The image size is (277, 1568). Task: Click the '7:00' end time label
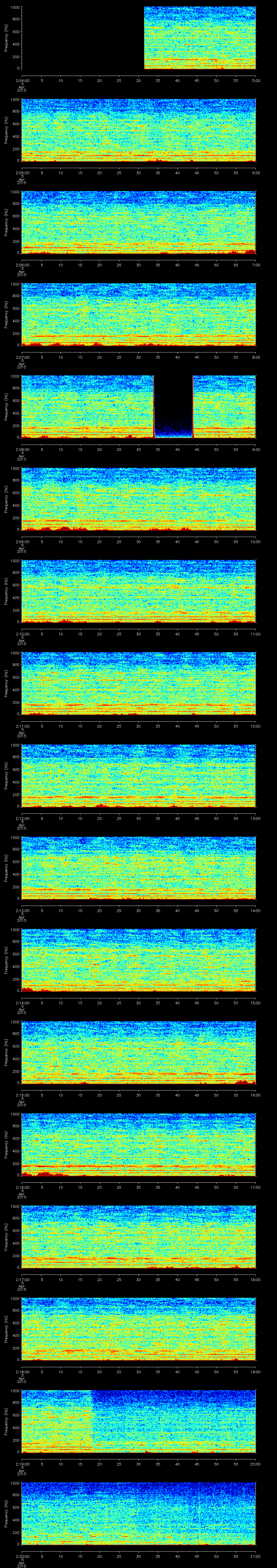pos(256,265)
